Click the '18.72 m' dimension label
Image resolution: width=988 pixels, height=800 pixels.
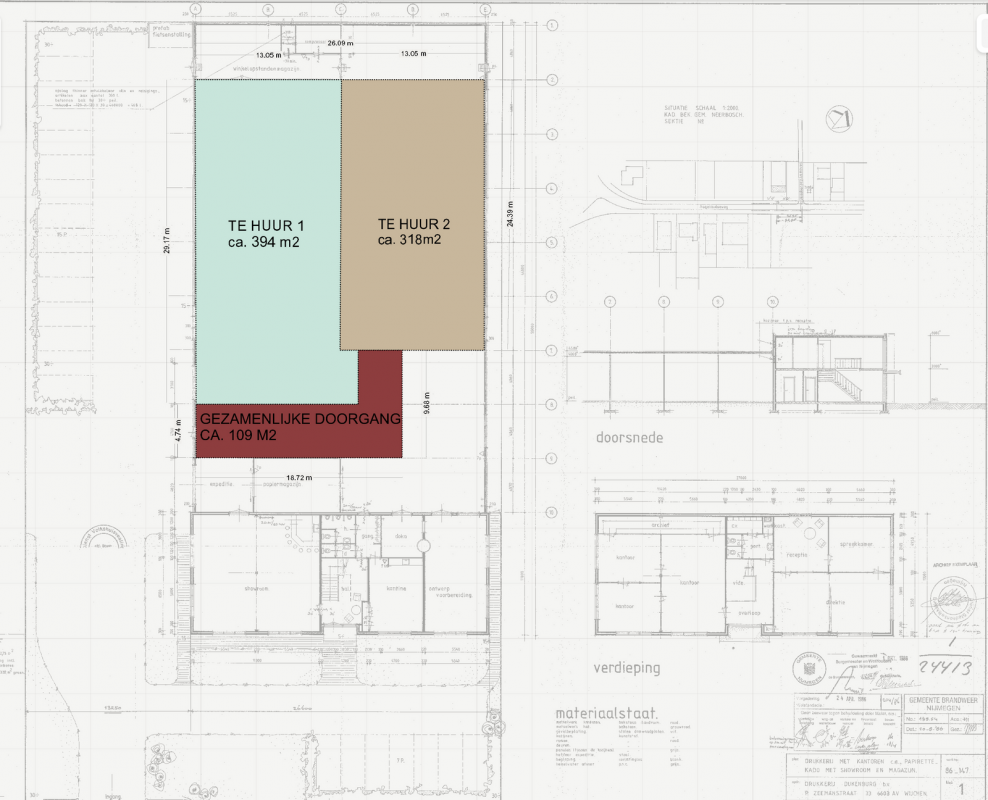[299, 477]
